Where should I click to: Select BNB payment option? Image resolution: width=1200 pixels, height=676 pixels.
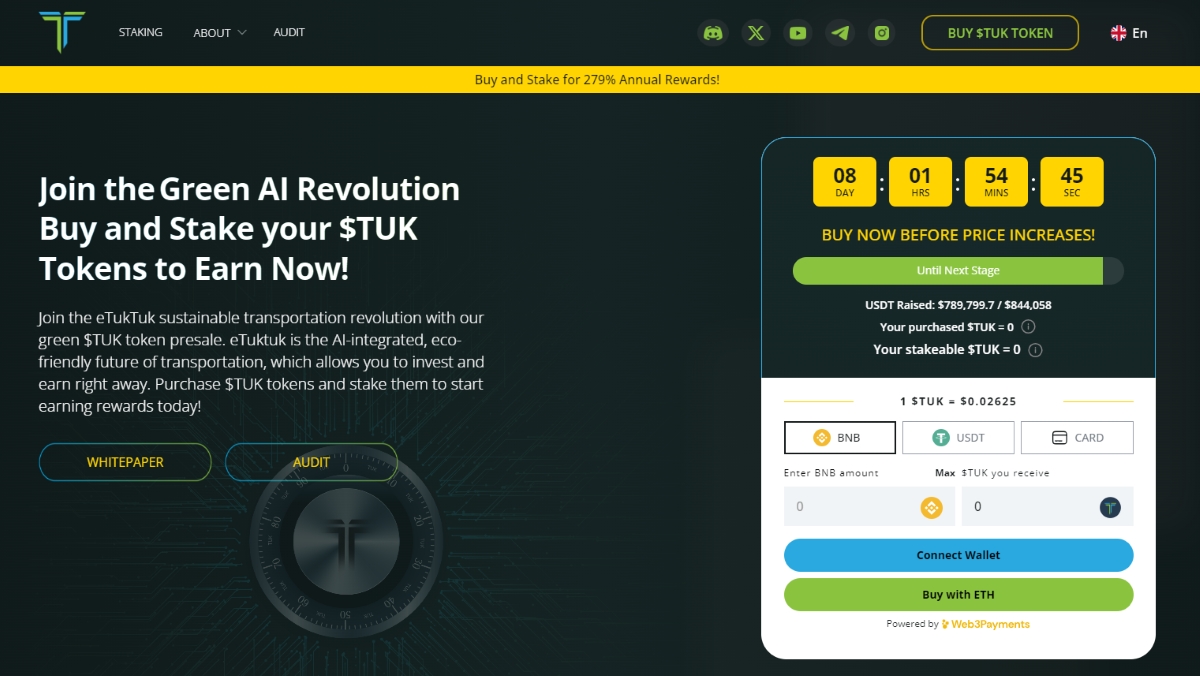pos(838,437)
